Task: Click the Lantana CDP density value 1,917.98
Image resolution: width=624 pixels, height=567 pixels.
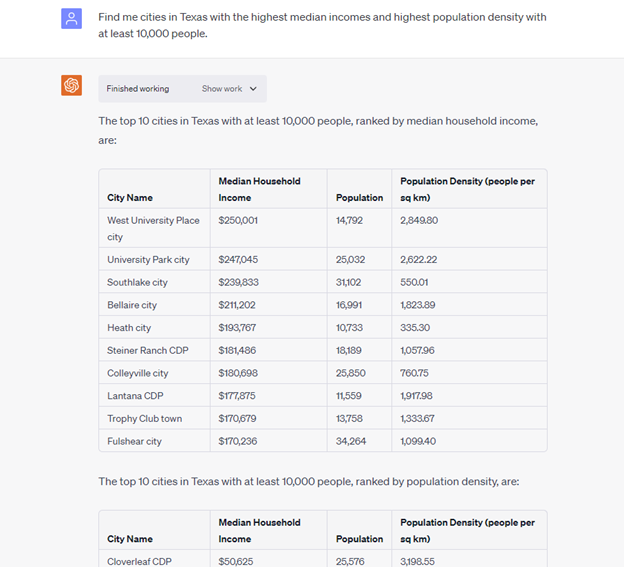Action: (x=418, y=396)
